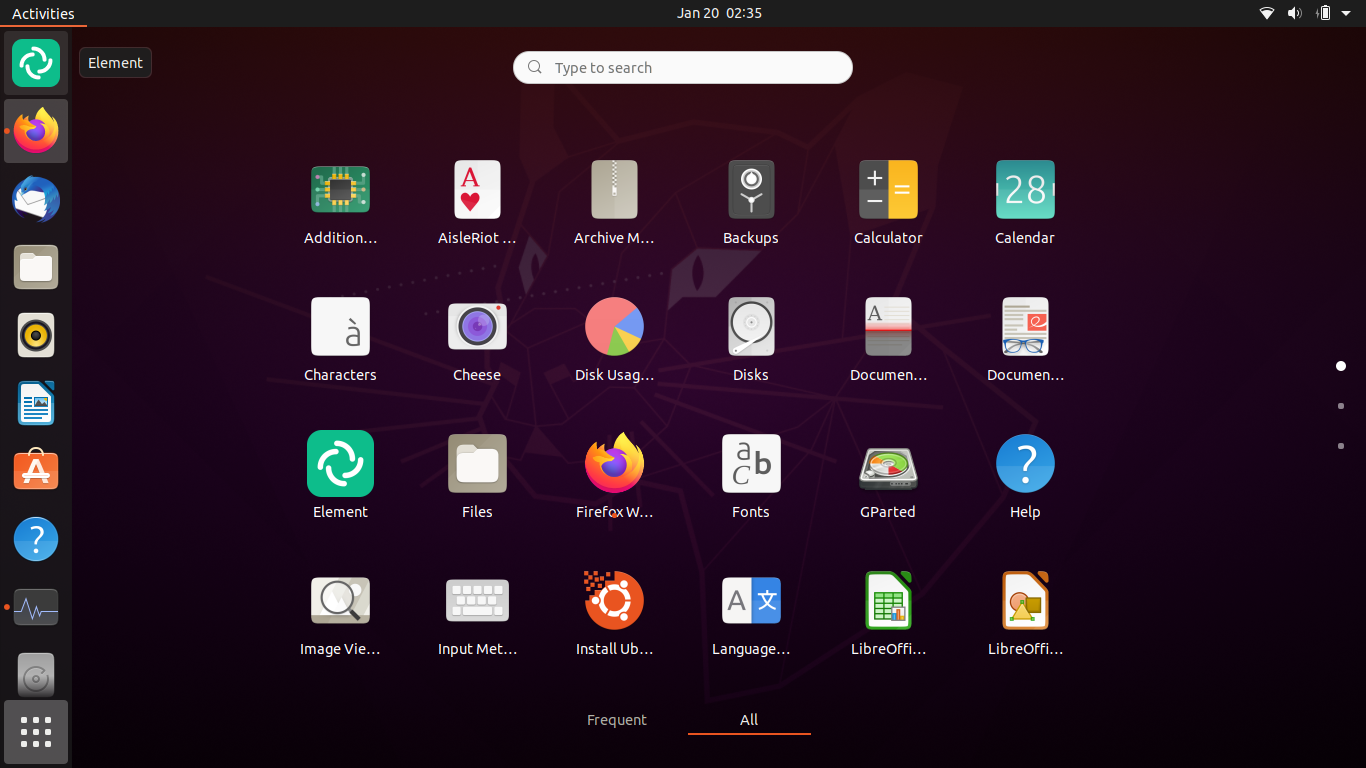
Task: Launch Rhythmbox music player from the dock
Action: pos(36,335)
